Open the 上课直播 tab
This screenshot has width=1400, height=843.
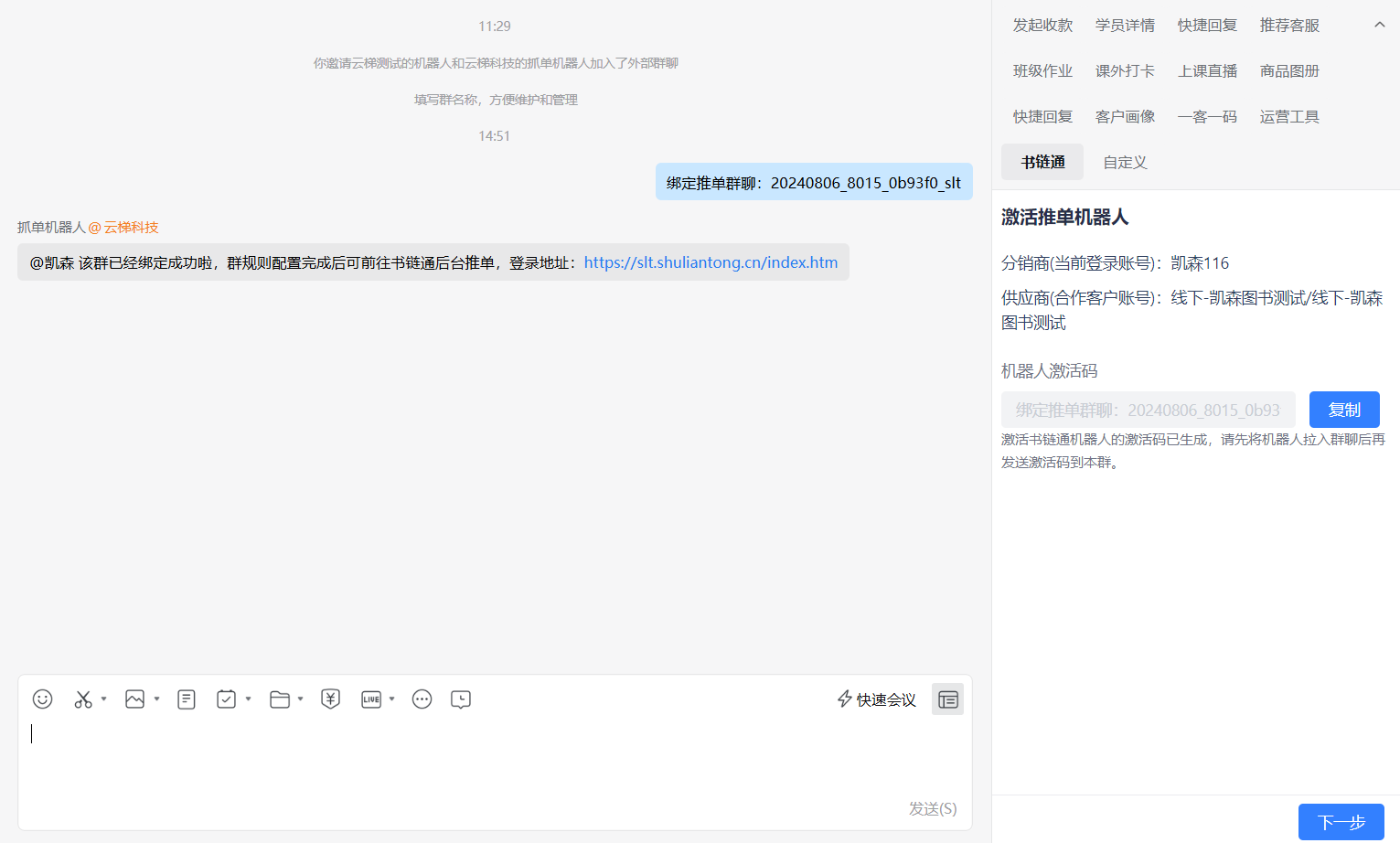pos(1207,70)
